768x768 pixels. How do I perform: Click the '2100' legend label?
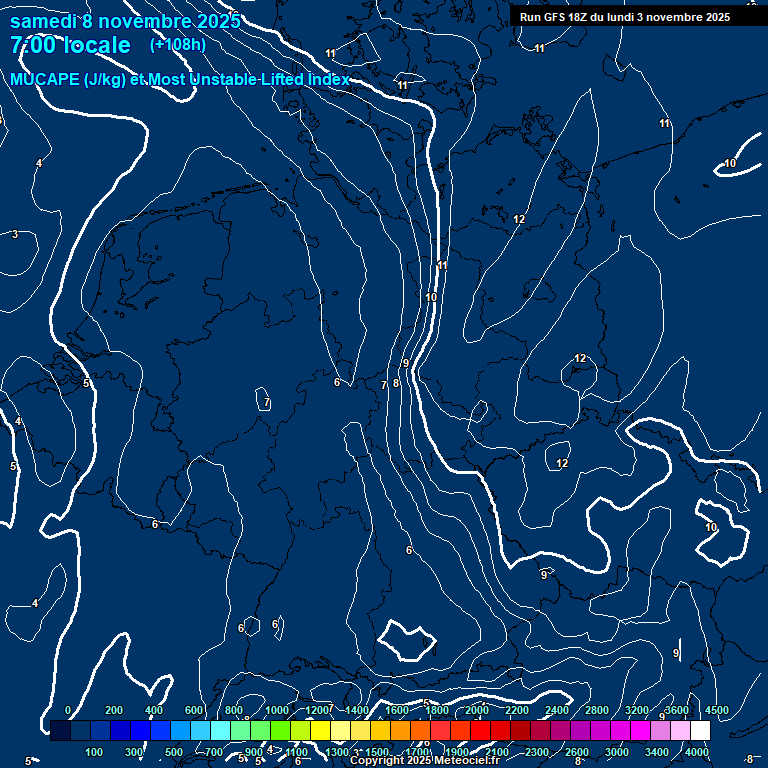click(497, 752)
